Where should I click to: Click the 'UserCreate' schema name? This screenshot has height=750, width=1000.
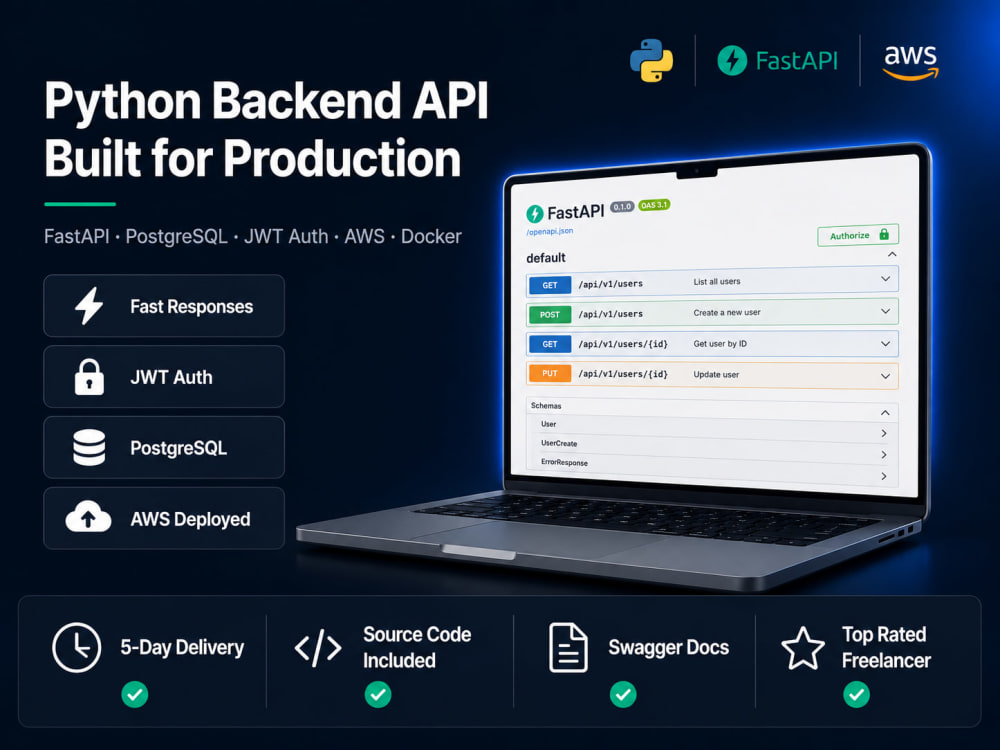(559, 443)
